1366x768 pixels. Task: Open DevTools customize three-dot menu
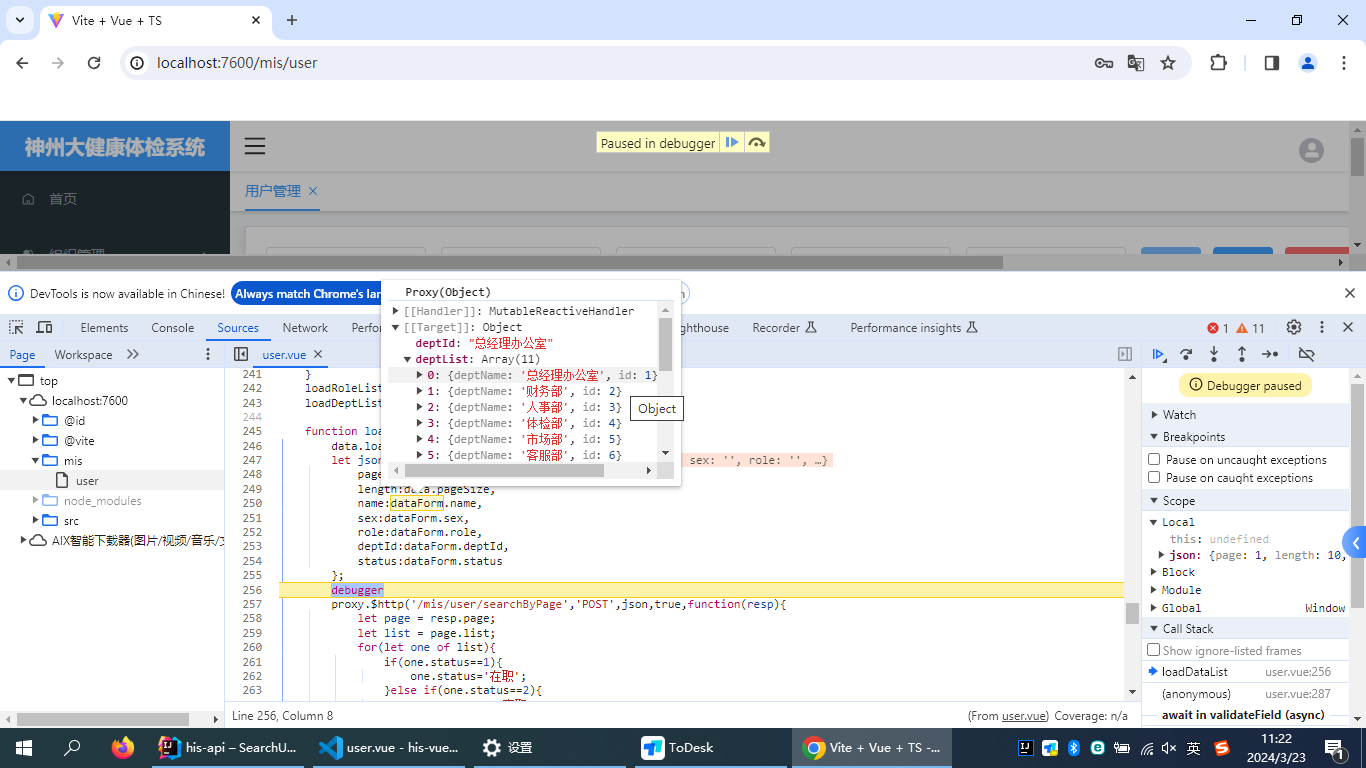tap(1322, 327)
